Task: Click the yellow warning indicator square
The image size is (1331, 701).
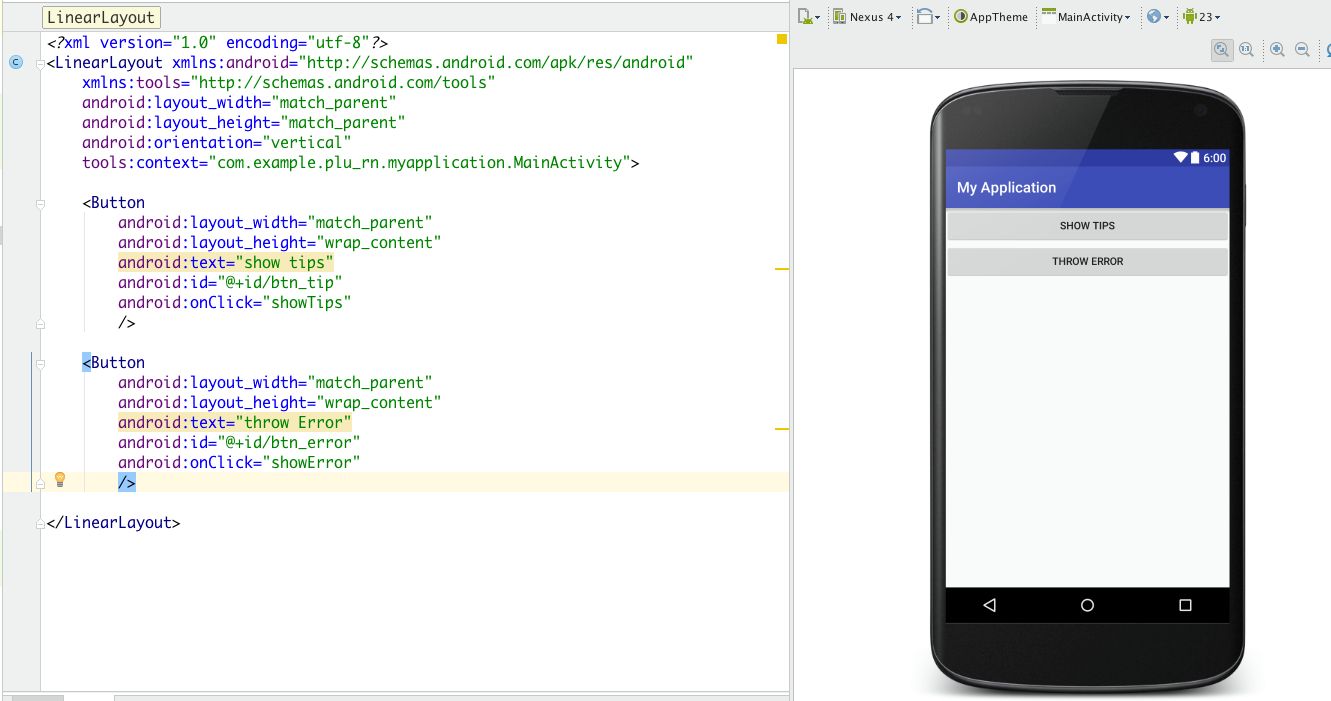Action: tap(782, 39)
